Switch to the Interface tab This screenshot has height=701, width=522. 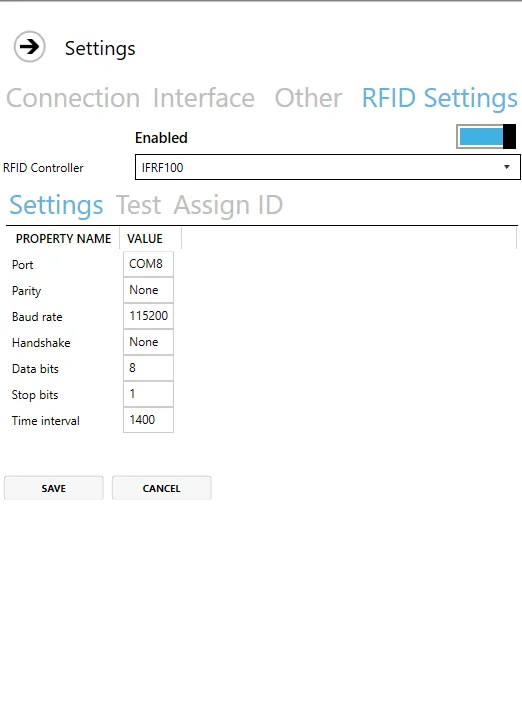204,98
